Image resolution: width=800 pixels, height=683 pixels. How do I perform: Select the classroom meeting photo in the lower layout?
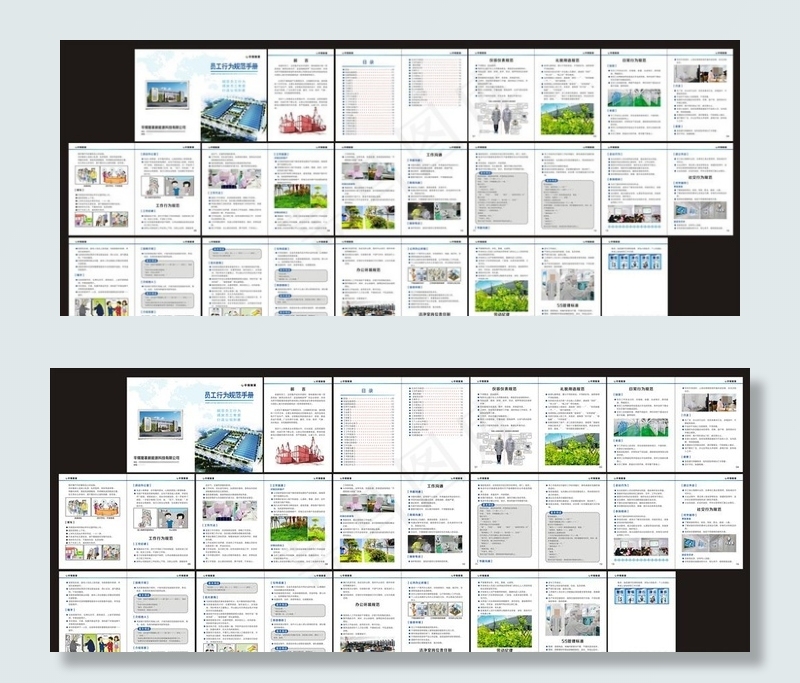tap(641, 545)
